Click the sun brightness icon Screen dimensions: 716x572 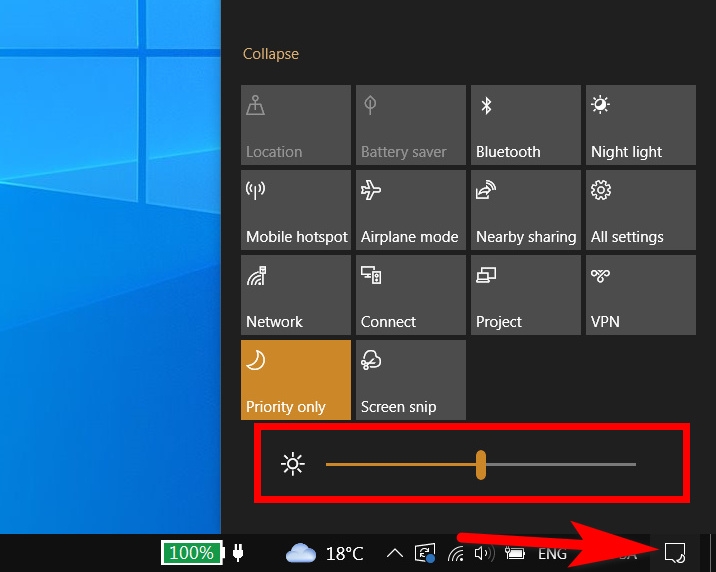tap(293, 464)
